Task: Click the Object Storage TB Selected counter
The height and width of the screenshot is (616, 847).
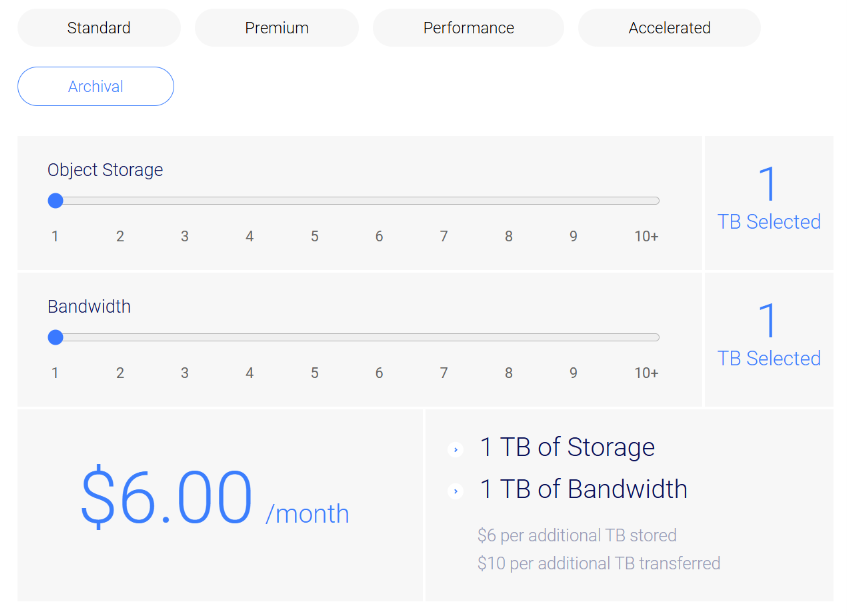Action: click(x=769, y=200)
